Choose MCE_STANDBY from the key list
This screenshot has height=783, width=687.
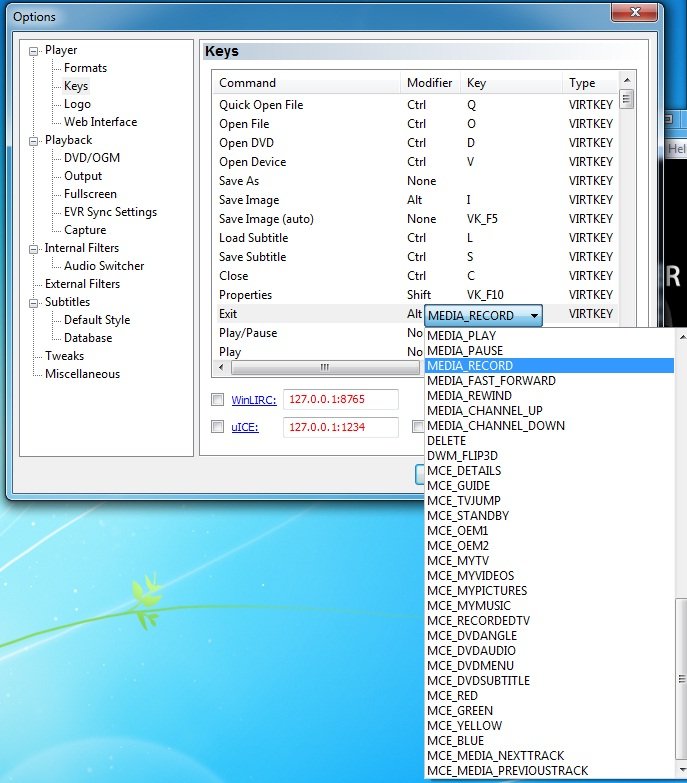tap(549, 515)
